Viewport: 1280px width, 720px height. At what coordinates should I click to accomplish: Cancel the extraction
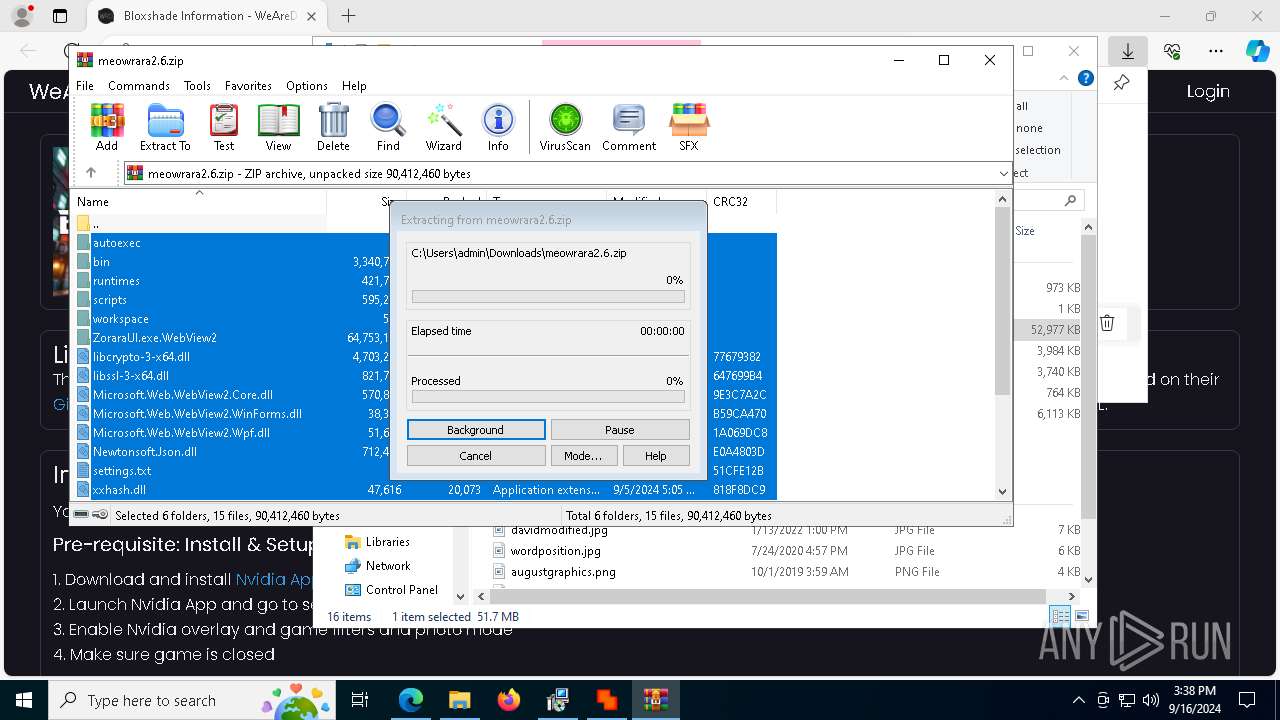[x=476, y=456]
